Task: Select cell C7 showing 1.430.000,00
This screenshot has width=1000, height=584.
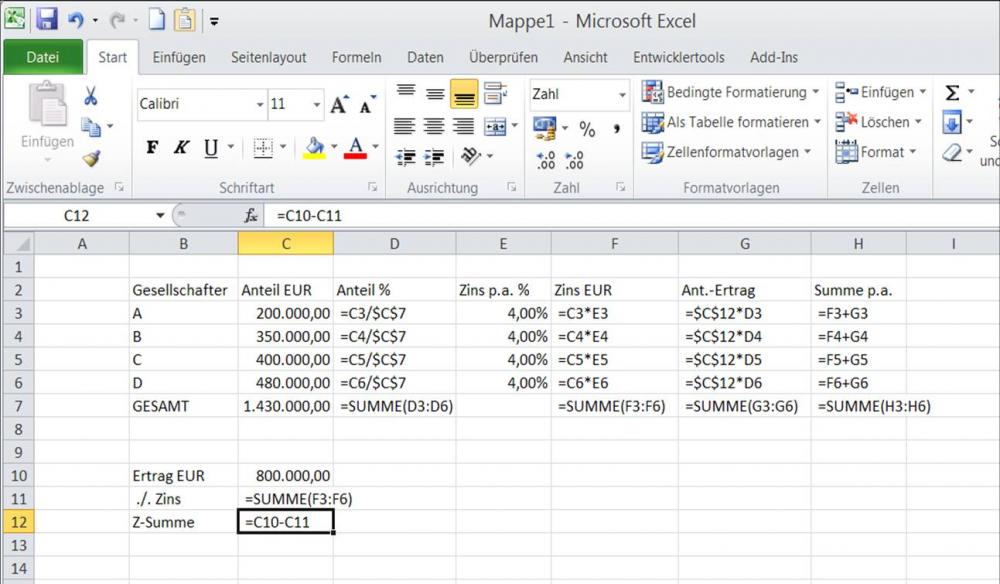Action: point(286,406)
